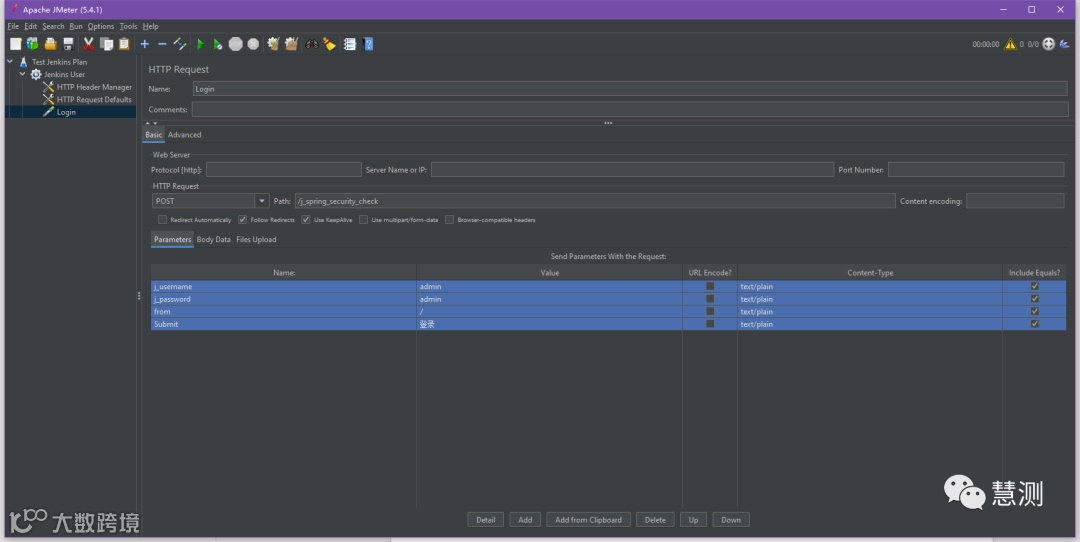
Task: Uncheck Include Equals for Submit row
Action: pos(1035,324)
